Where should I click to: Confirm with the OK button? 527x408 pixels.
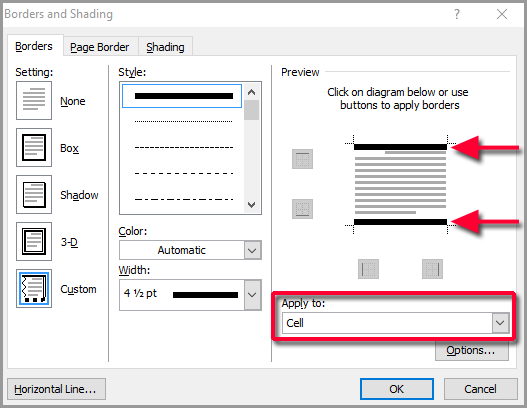397,389
